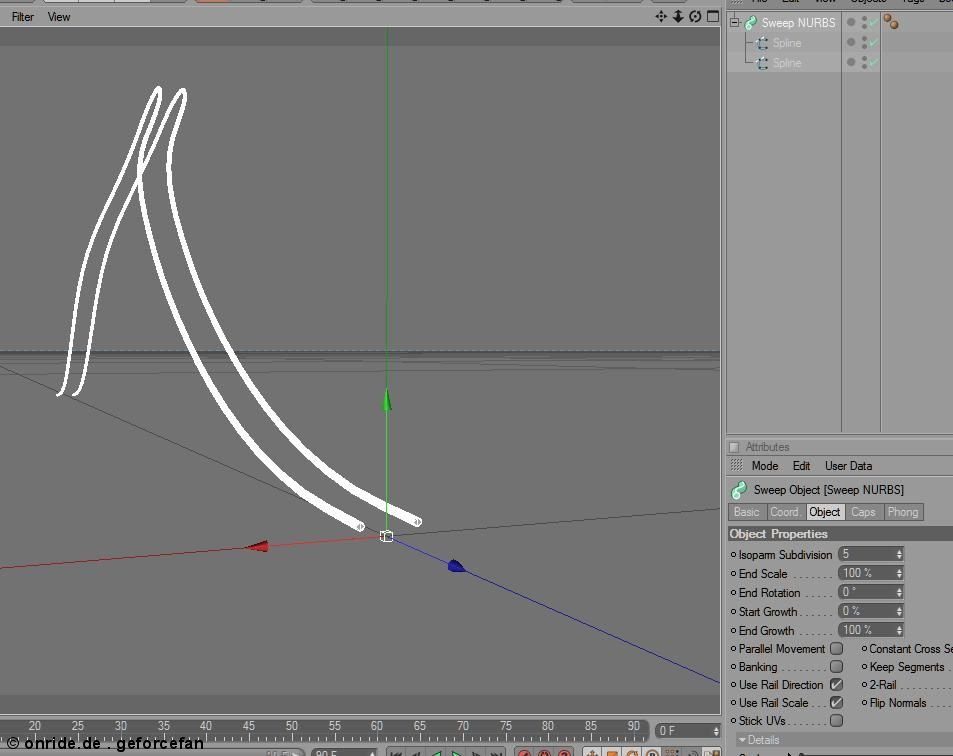Uncheck Use Rail Direction
The height and width of the screenshot is (756, 953).
click(836, 684)
